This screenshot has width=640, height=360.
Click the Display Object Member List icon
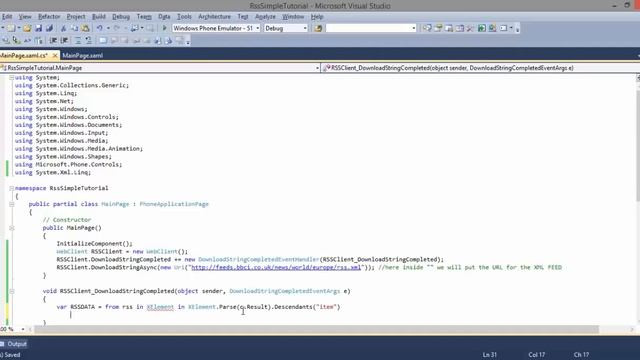[x=6, y=40]
